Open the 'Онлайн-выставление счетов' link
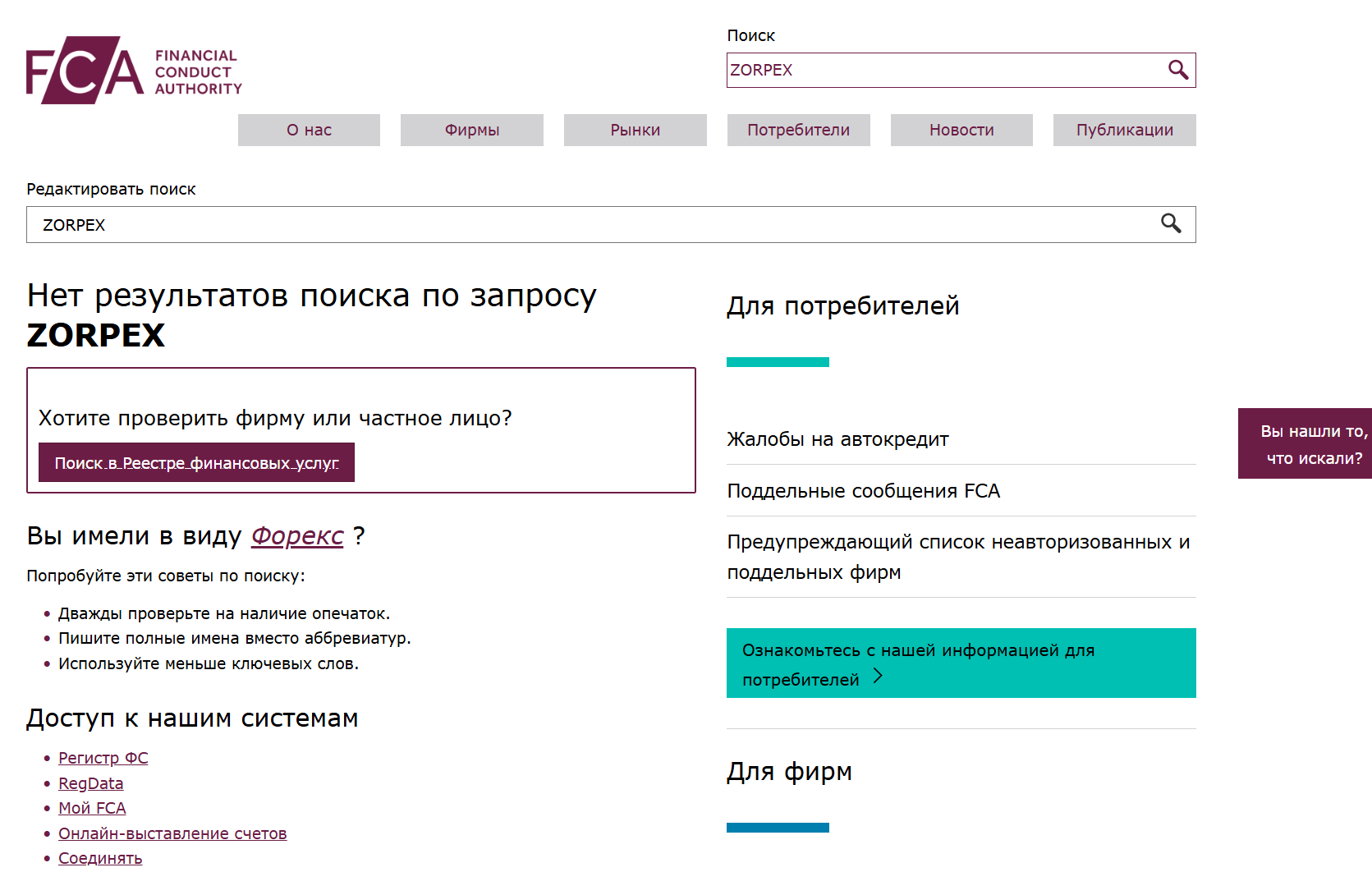Viewport: 1372px width, 872px height. (x=172, y=833)
